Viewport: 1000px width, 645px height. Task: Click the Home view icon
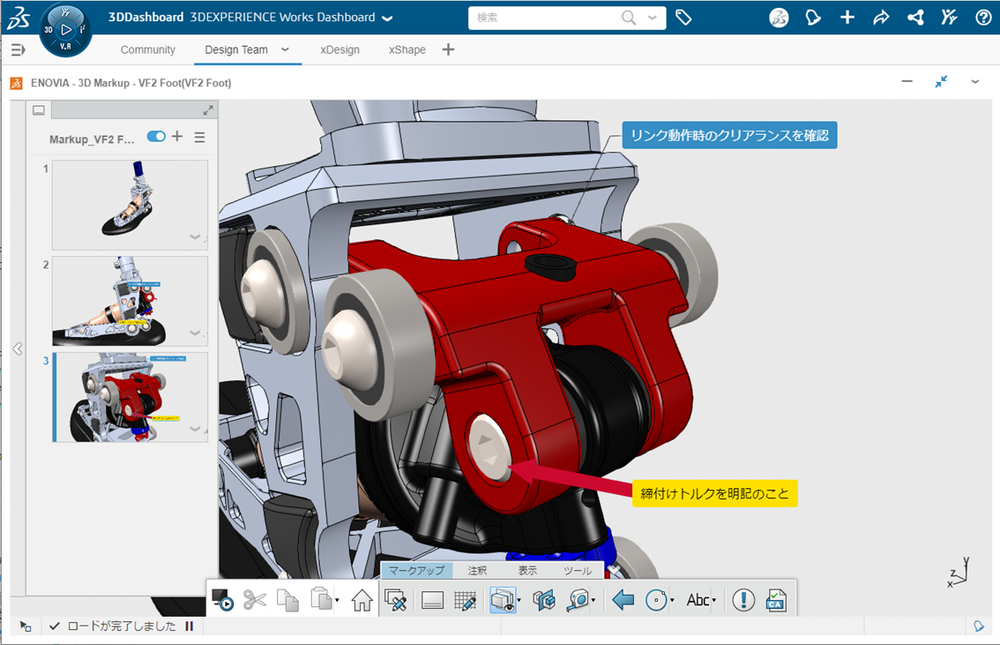362,600
